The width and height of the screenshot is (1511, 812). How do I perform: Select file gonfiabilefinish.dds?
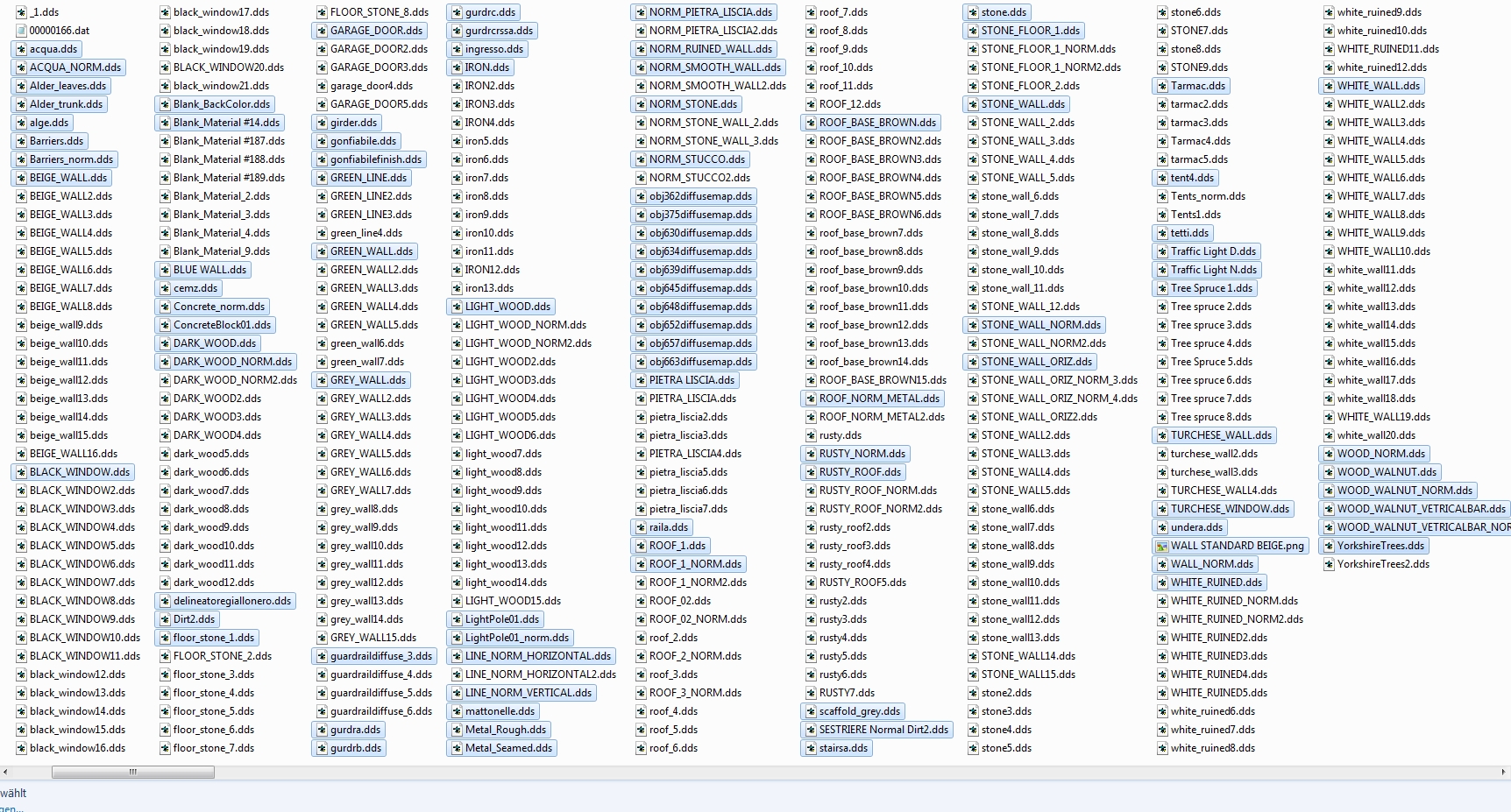coord(368,159)
